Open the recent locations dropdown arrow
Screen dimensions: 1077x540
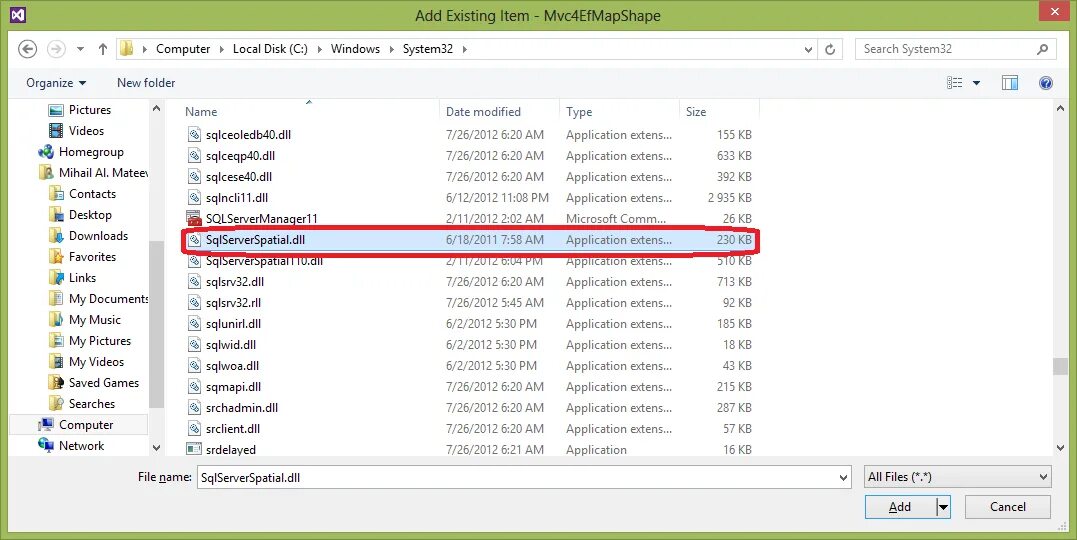80,49
